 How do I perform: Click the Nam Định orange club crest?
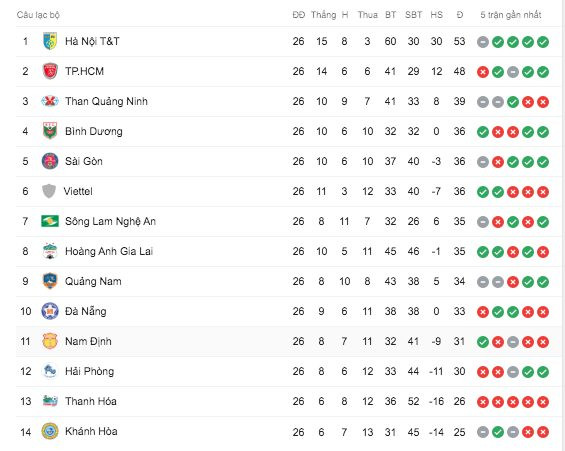tap(50, 341)
